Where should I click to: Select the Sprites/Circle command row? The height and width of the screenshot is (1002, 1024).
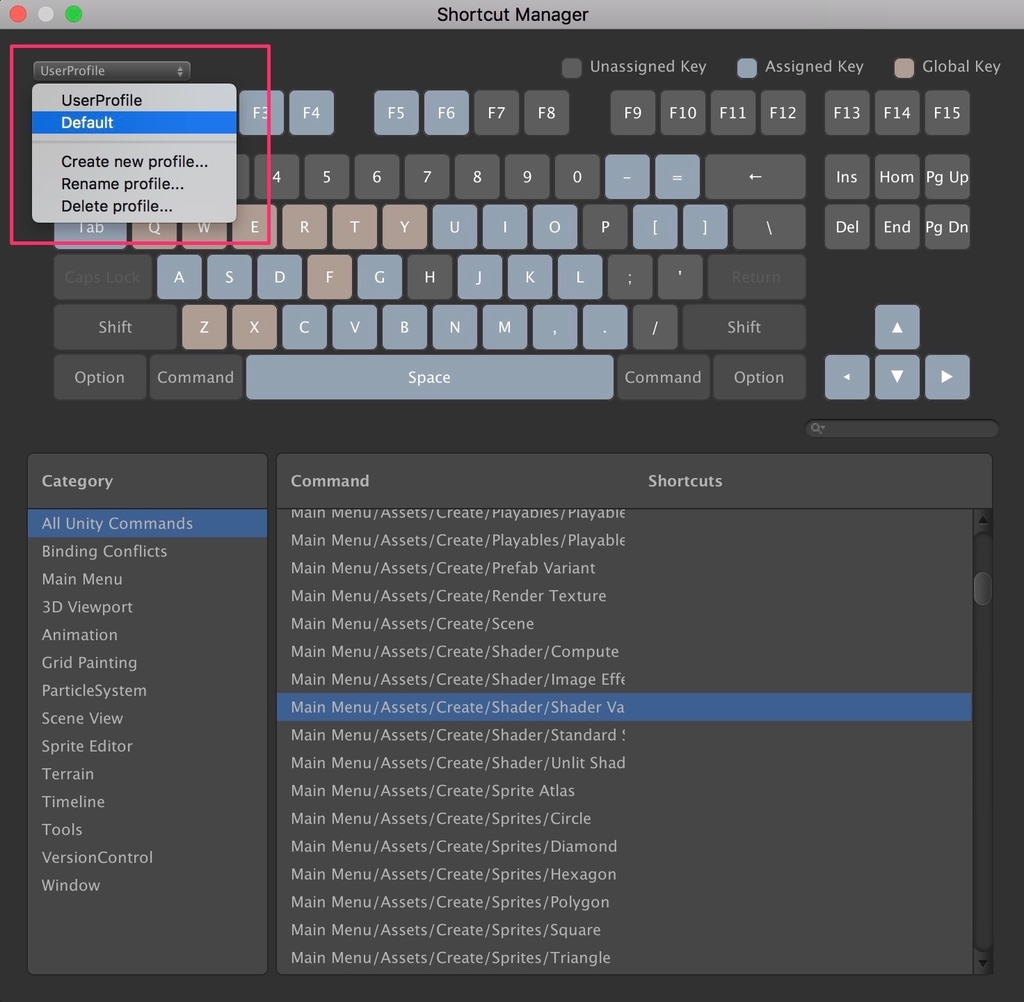(x=624, y=818)
